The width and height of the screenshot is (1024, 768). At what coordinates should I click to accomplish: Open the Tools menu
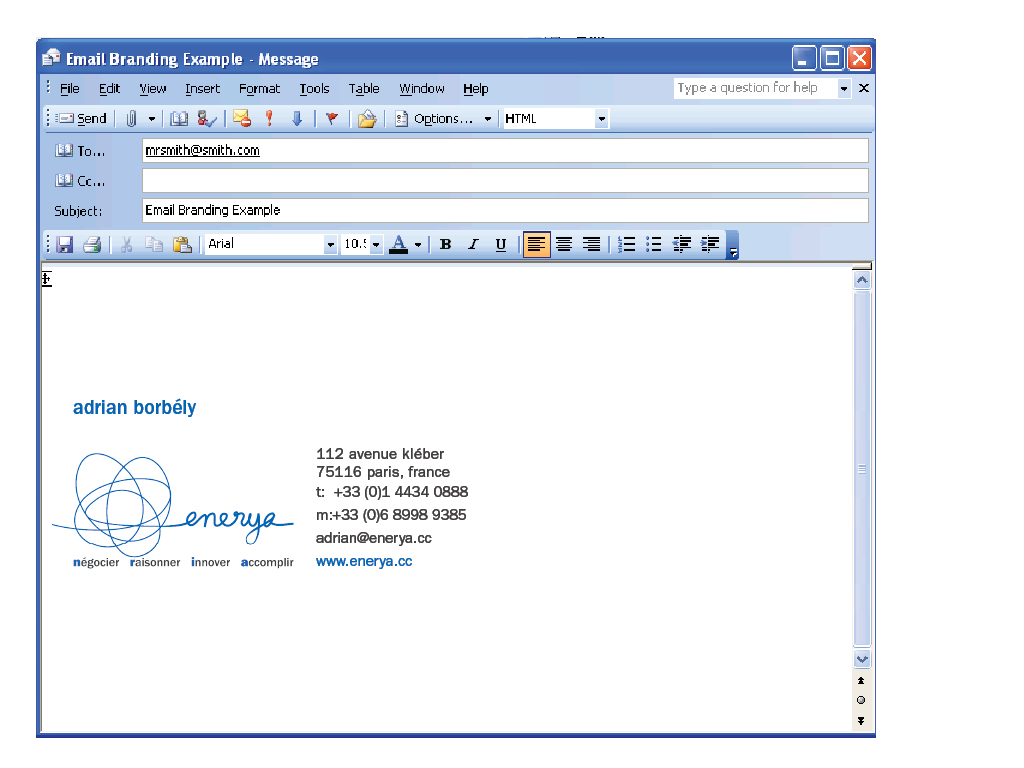click(x=314, y=89)
